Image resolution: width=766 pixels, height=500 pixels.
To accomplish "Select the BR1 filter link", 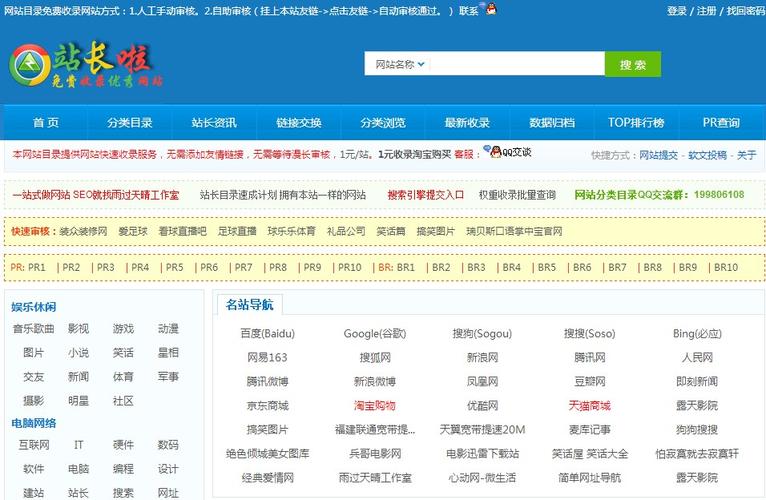I will (x=405, y=267).
